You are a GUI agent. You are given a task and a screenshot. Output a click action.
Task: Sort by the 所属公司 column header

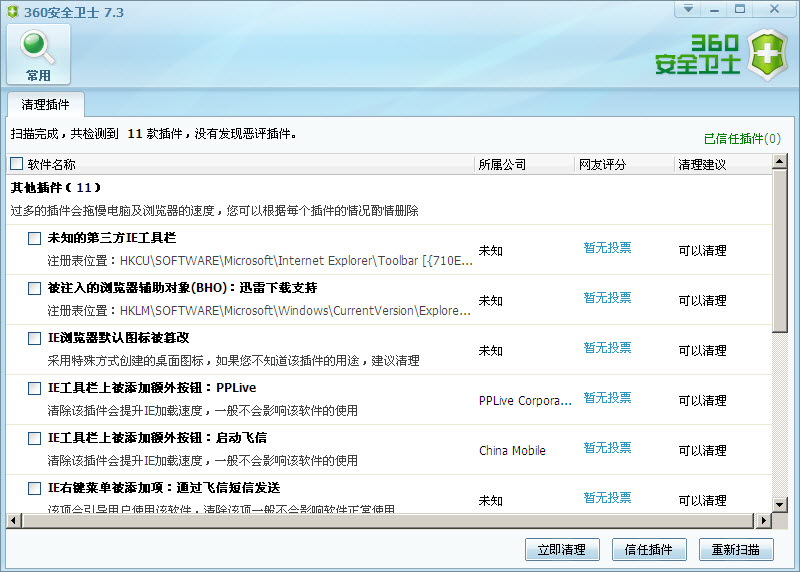coord(502,164)
